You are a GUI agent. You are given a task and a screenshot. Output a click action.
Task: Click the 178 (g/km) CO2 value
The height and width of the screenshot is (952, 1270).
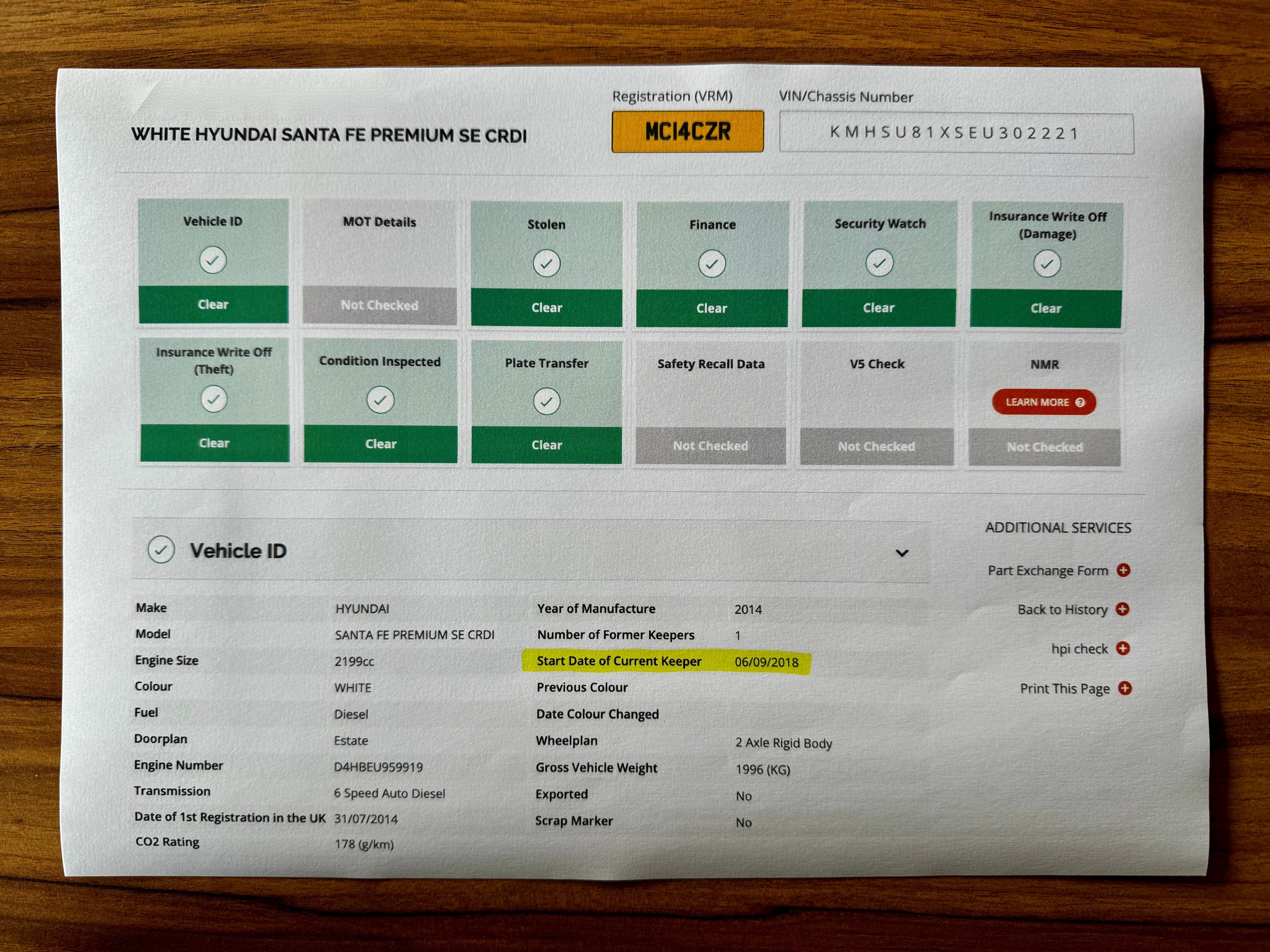pyautogui.click(x=365, y=844)
